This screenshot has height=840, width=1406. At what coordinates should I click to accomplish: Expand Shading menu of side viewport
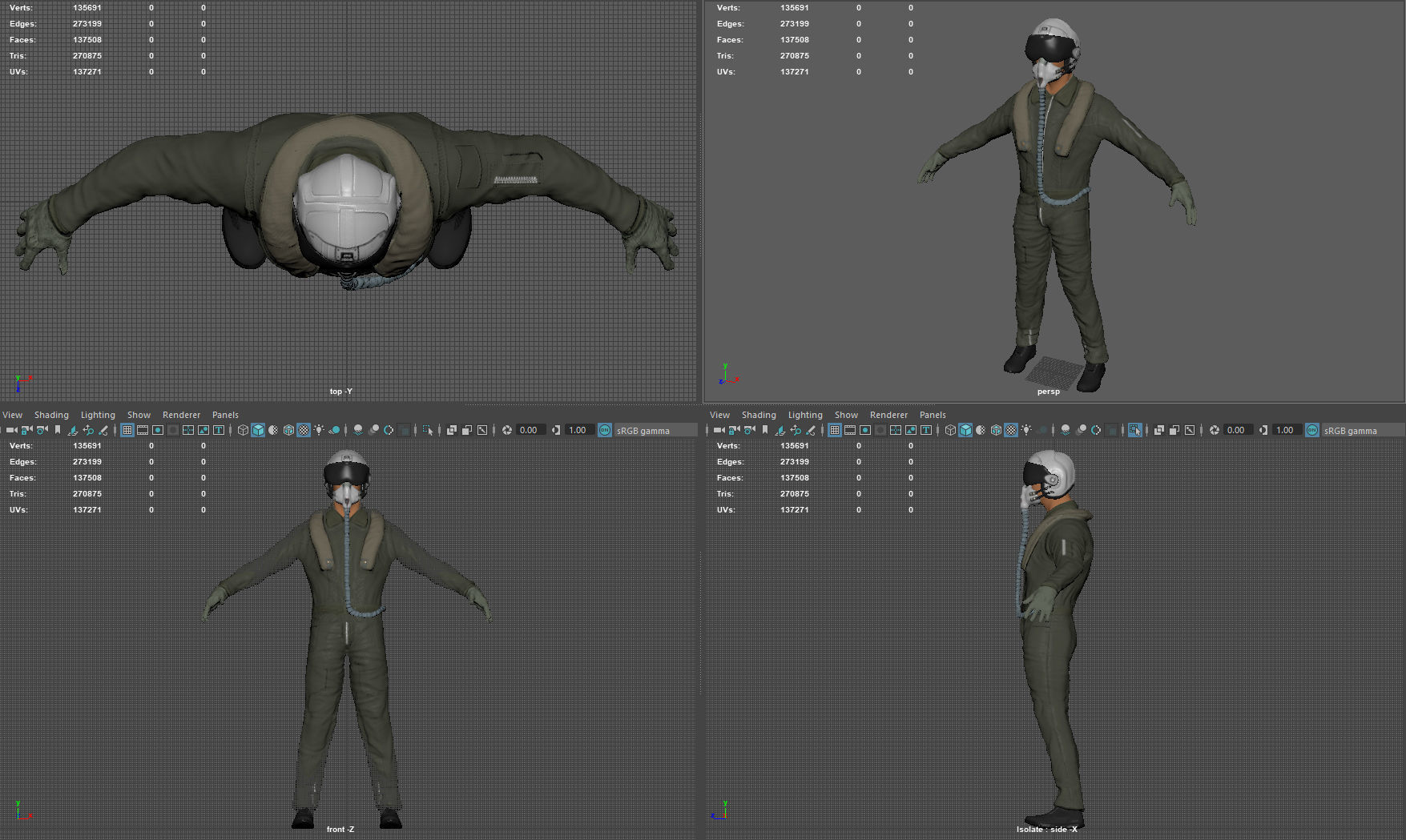pos(759,415)
